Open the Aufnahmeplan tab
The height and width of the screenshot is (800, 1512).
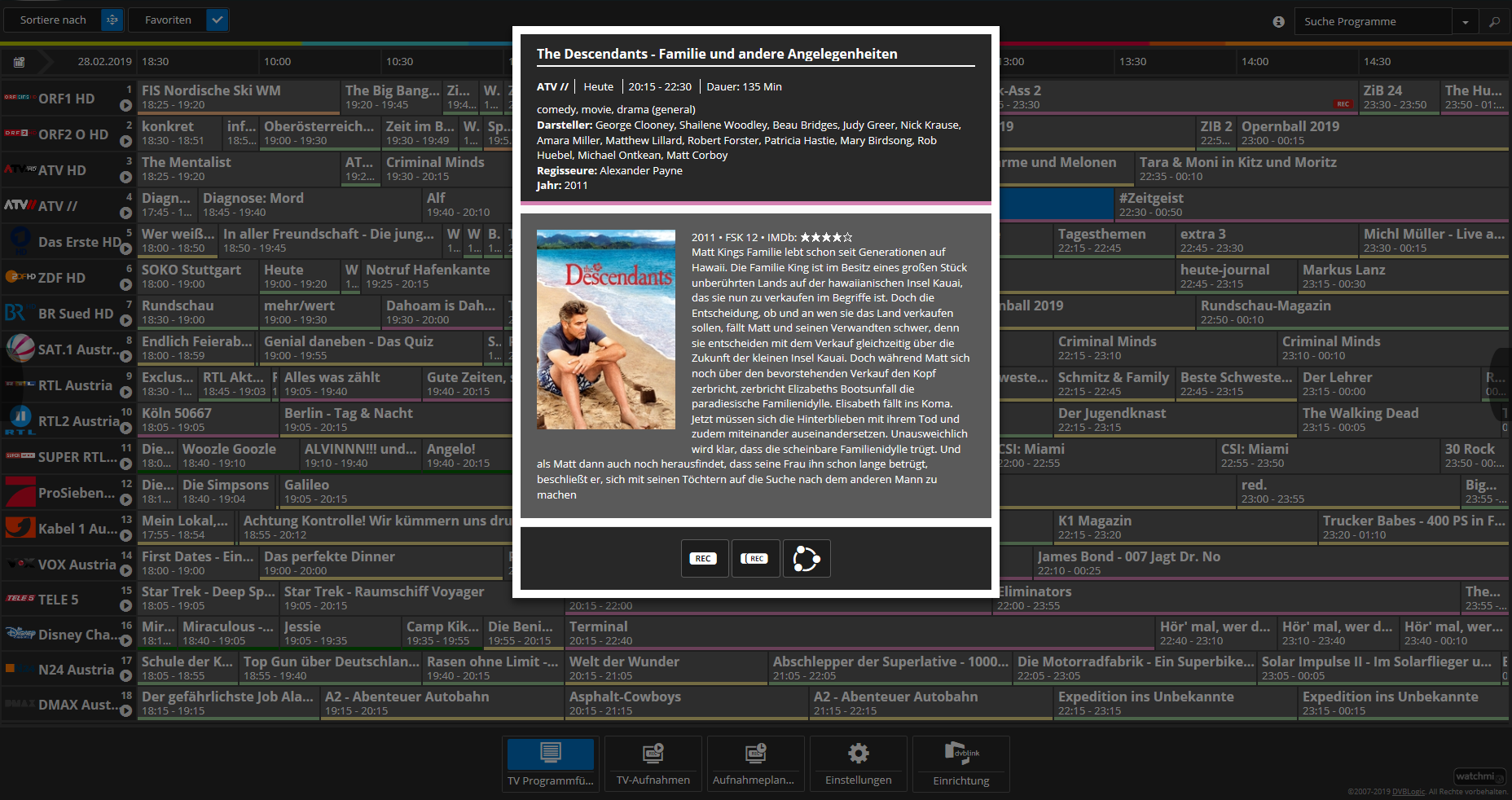(x=756, y=763)
